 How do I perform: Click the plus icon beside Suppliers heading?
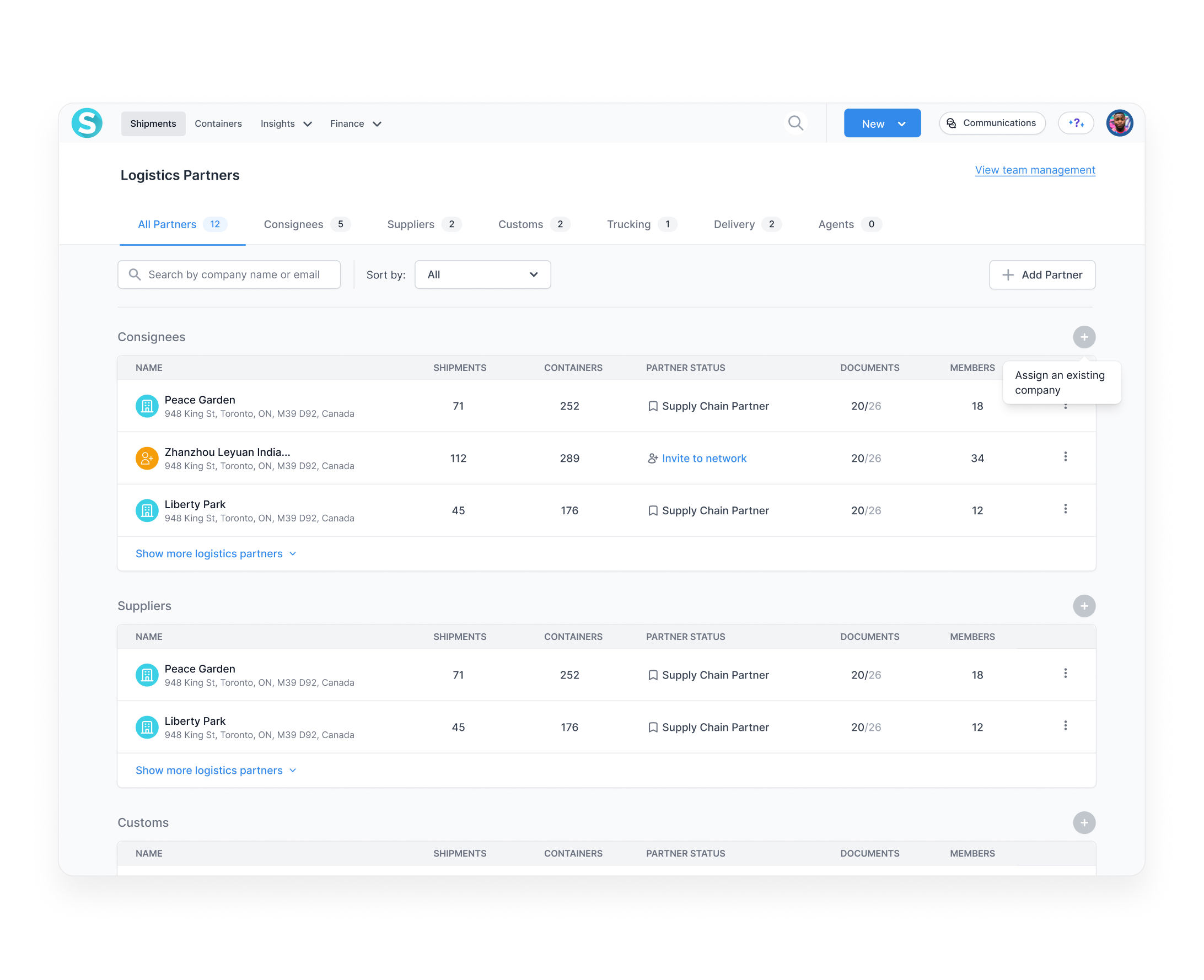pos(1084,606)
